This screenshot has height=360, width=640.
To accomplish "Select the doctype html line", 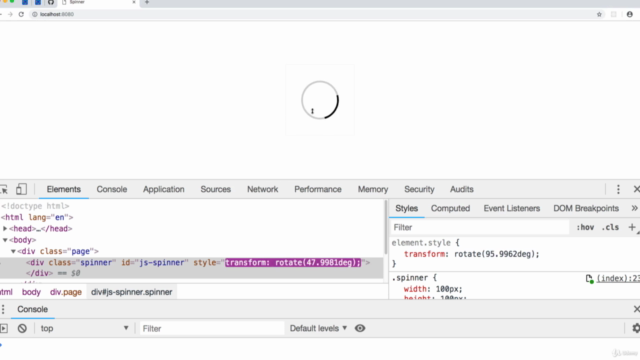I will click(x=35, y=206).
